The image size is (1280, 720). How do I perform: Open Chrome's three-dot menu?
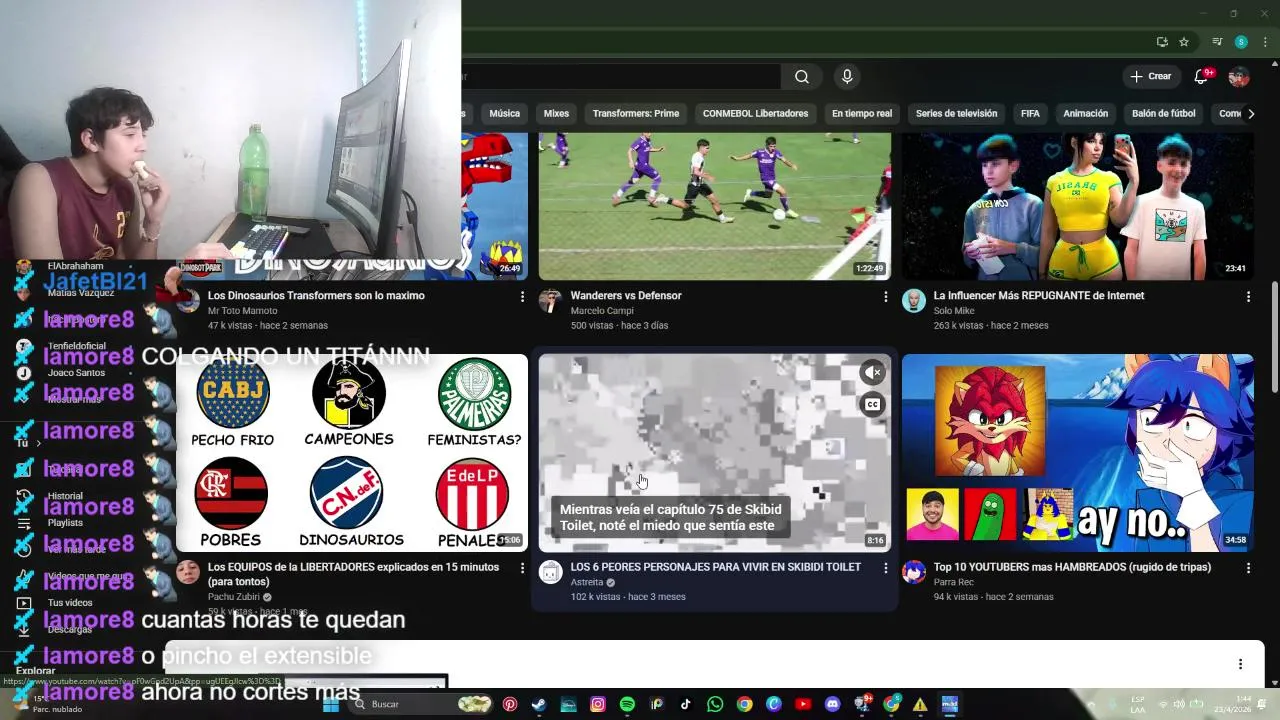(x=1265, y=42)
